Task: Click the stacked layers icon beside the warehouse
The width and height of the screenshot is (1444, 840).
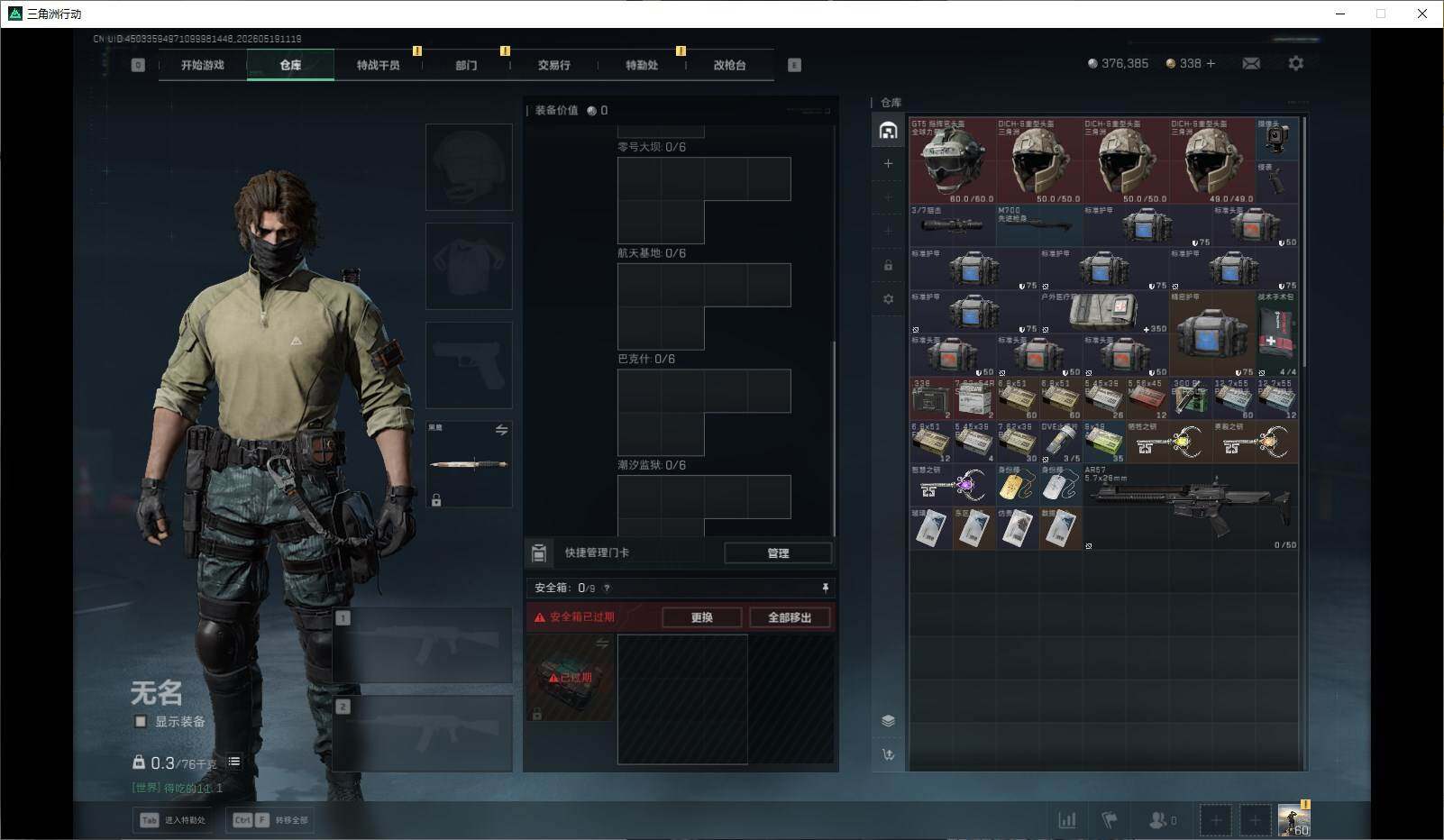Action: click(x=888, y=720)
